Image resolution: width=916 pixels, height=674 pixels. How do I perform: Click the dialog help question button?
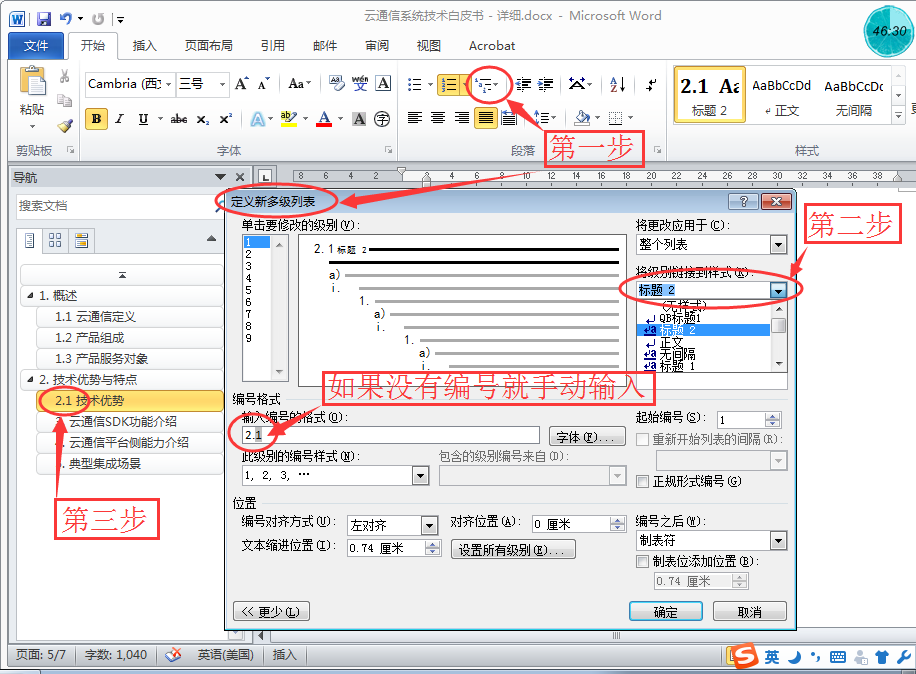[x=744, y=201]
